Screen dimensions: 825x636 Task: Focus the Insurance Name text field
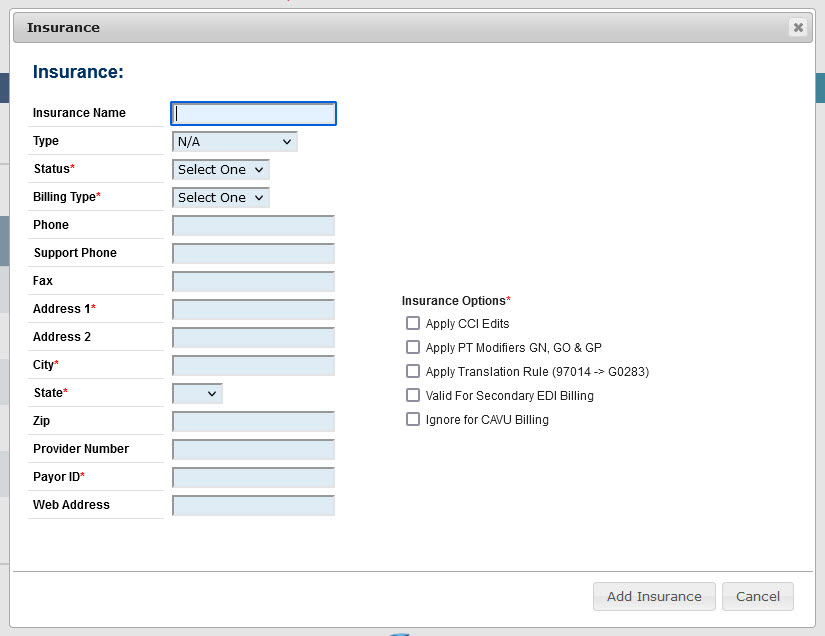click(254, 114)
